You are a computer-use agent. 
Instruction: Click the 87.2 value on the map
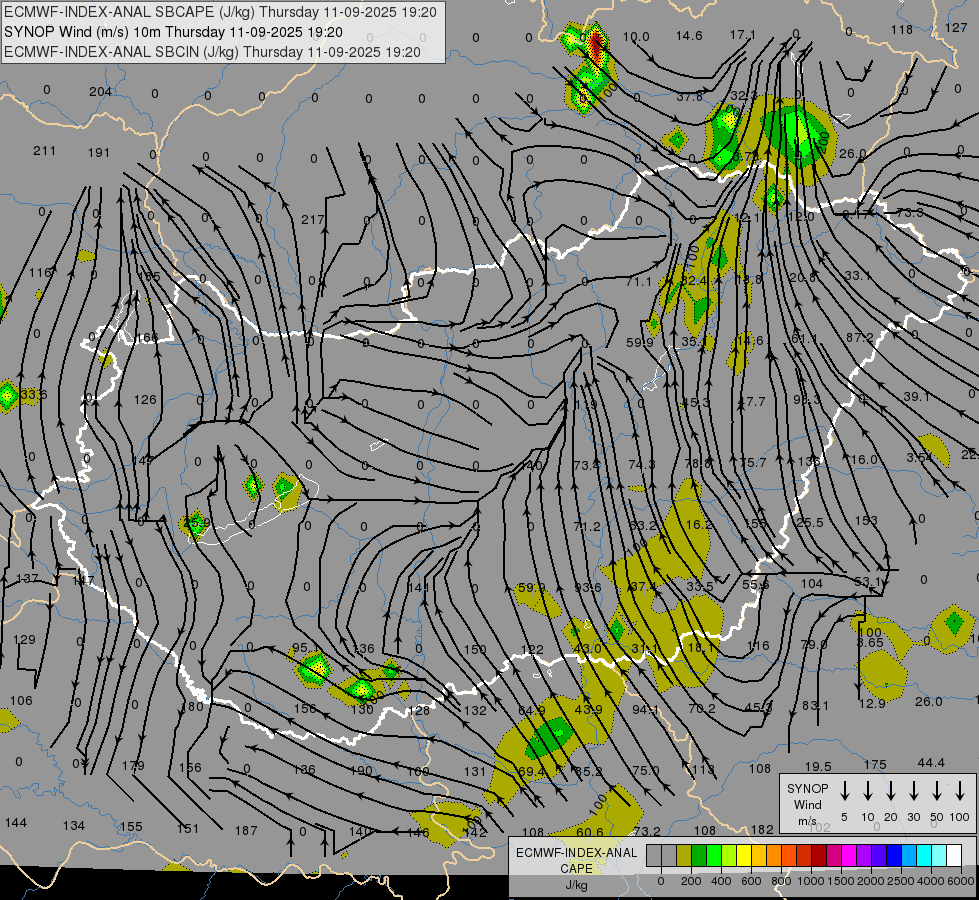pyautogui.click(x=860, y=337)
